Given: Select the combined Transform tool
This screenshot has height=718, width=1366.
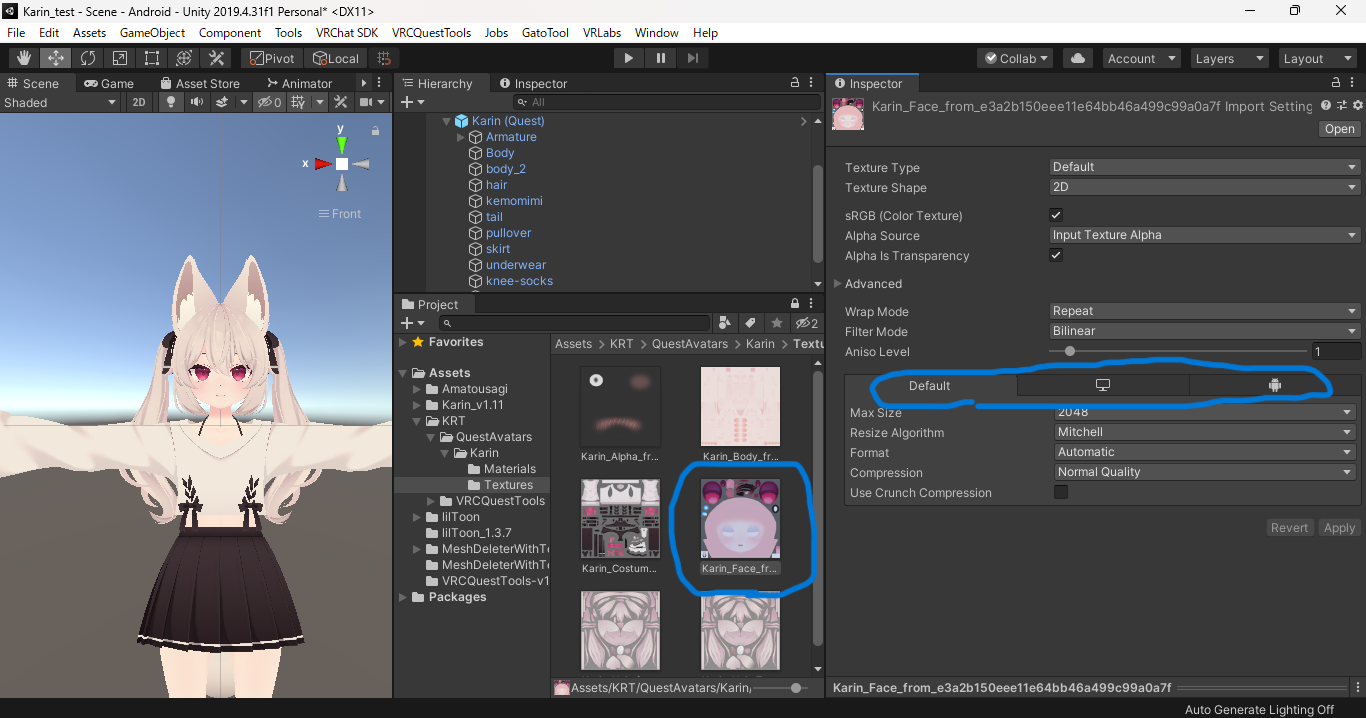Looking at the screenshot, I should coord(184,58).
